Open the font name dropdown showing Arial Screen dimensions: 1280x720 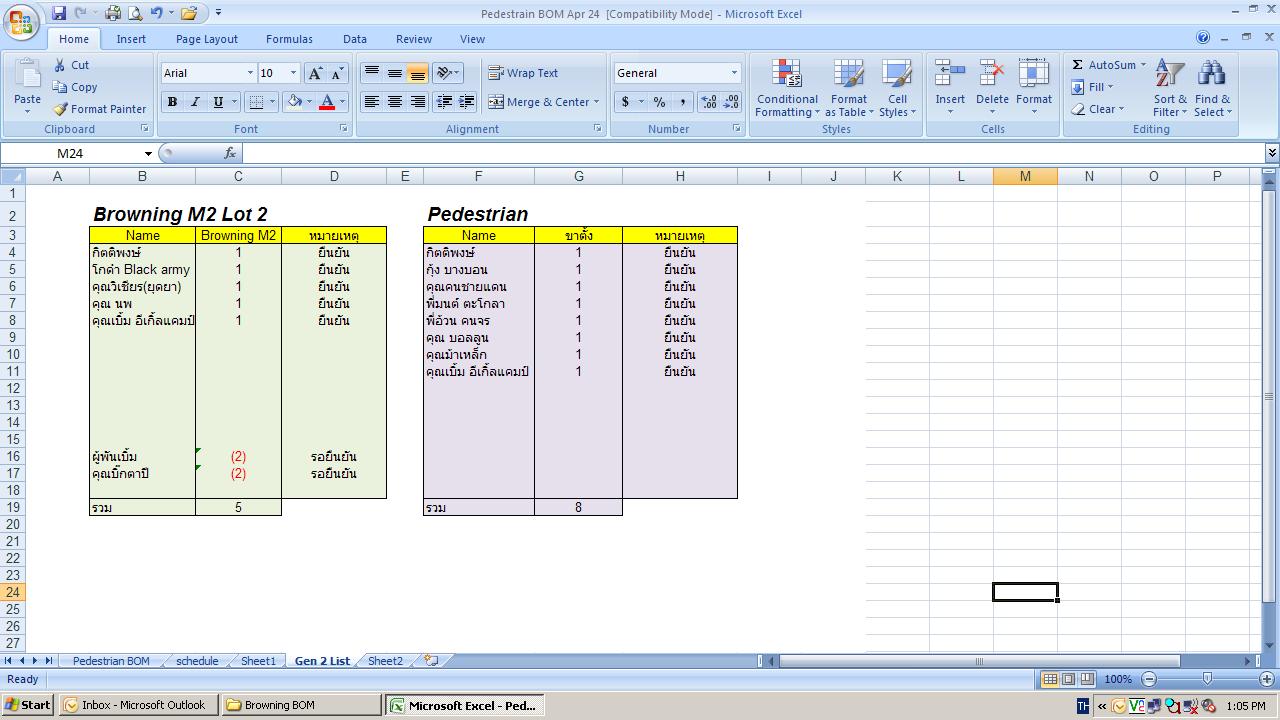(250, 73)
